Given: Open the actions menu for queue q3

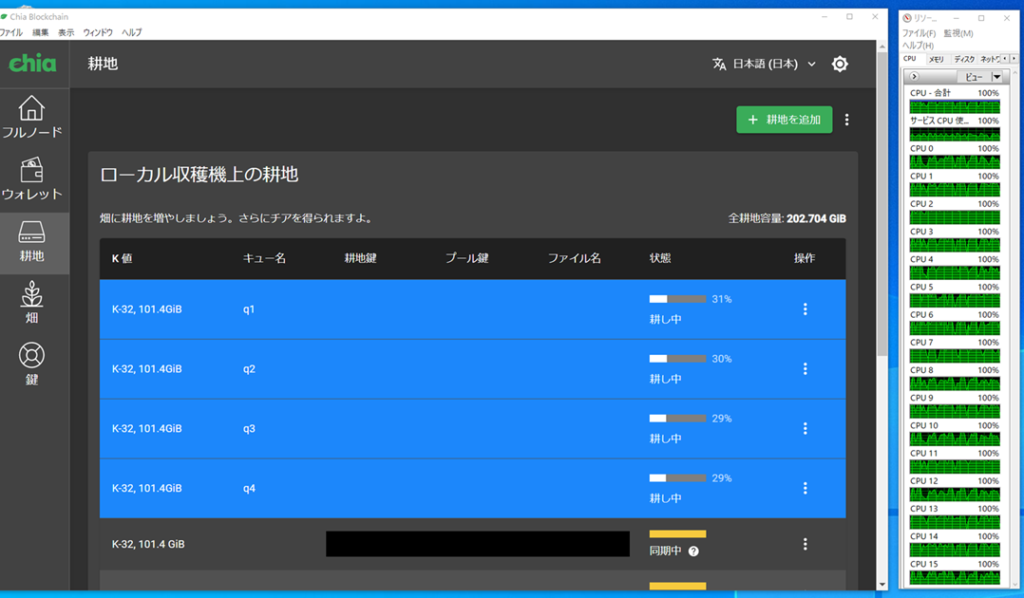Looking at the screenshot, I should (x=805, y=428).
